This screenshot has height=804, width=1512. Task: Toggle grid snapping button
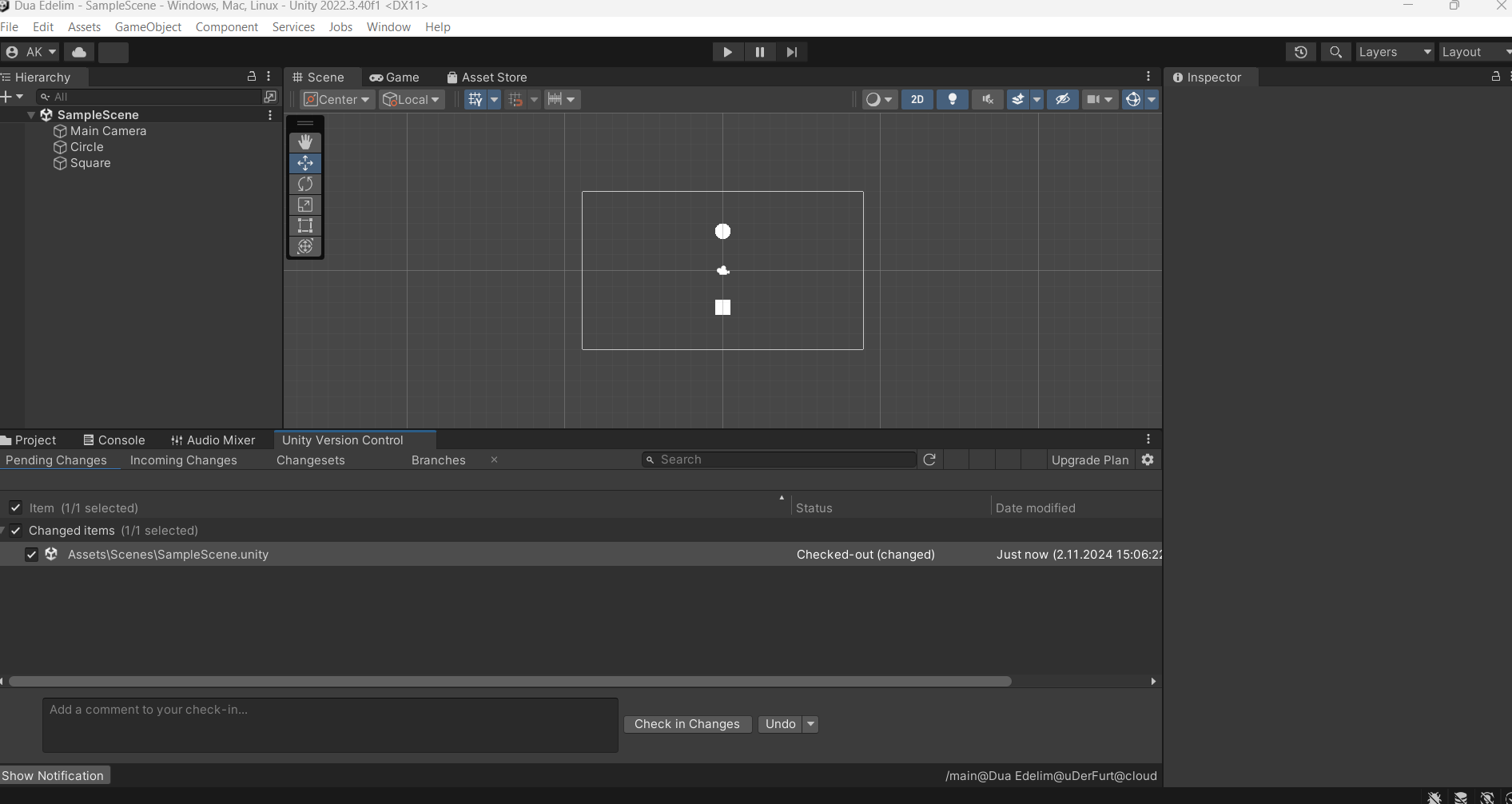point(515,99)
